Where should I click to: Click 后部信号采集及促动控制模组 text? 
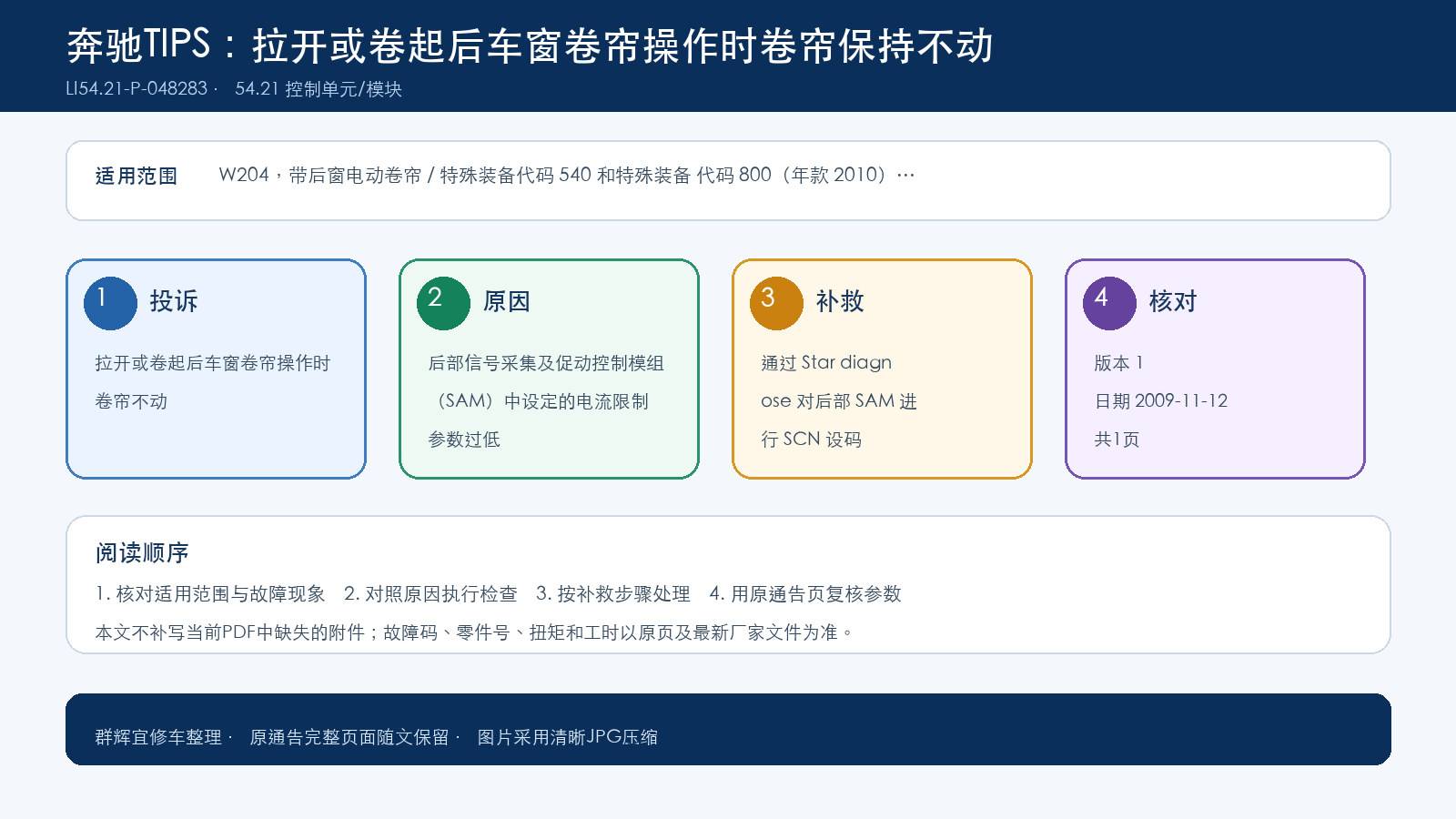[x=546, y=363]
